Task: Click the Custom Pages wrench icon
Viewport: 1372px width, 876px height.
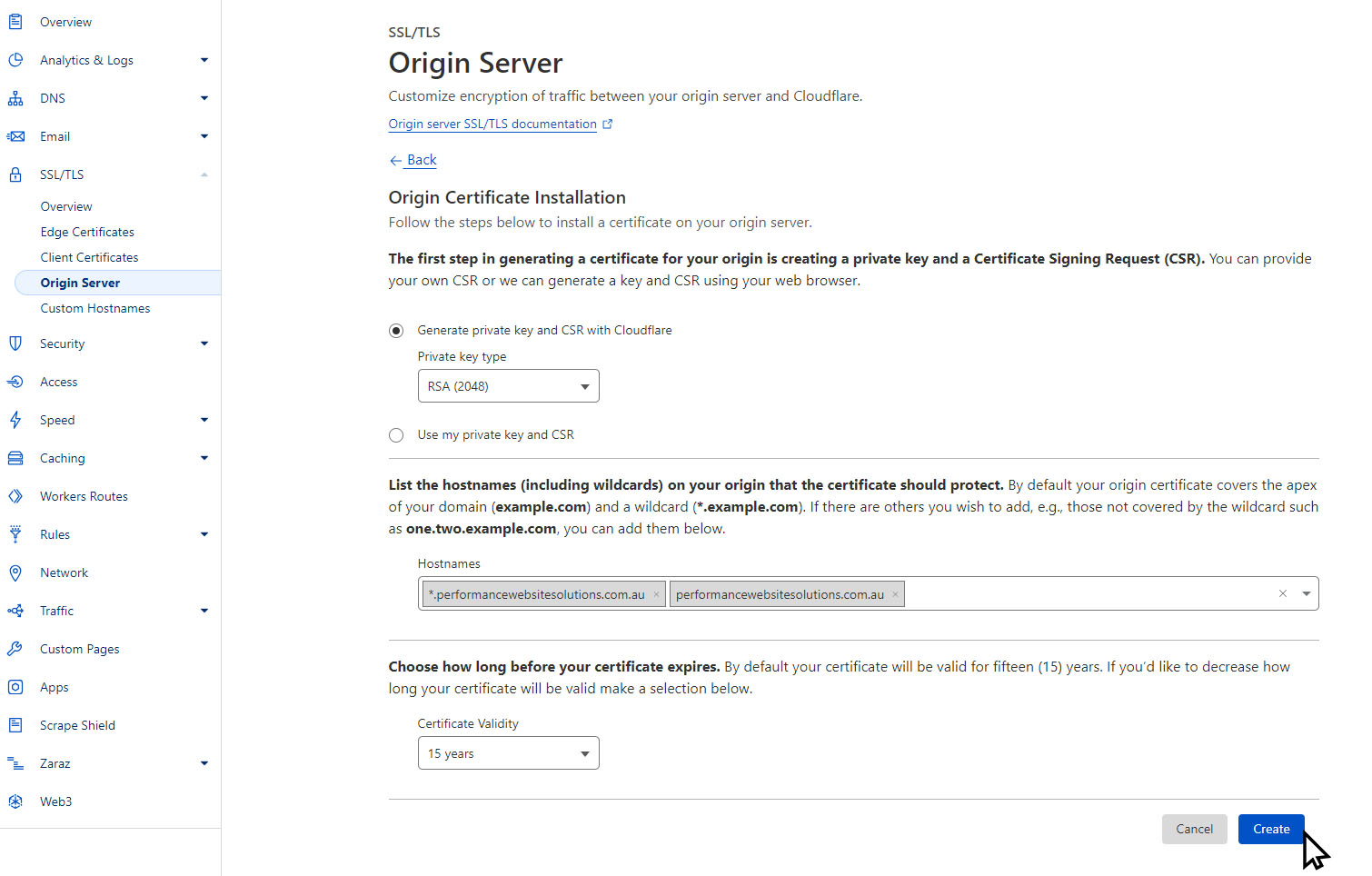Action: (15, 649)
